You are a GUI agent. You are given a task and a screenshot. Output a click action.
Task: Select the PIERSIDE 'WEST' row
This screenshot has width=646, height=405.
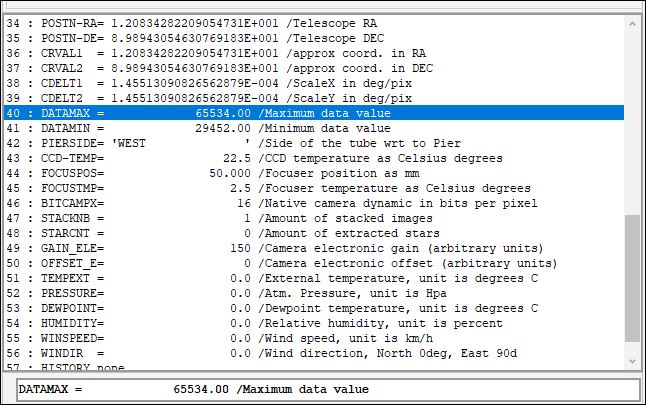(x=200, y=144)
